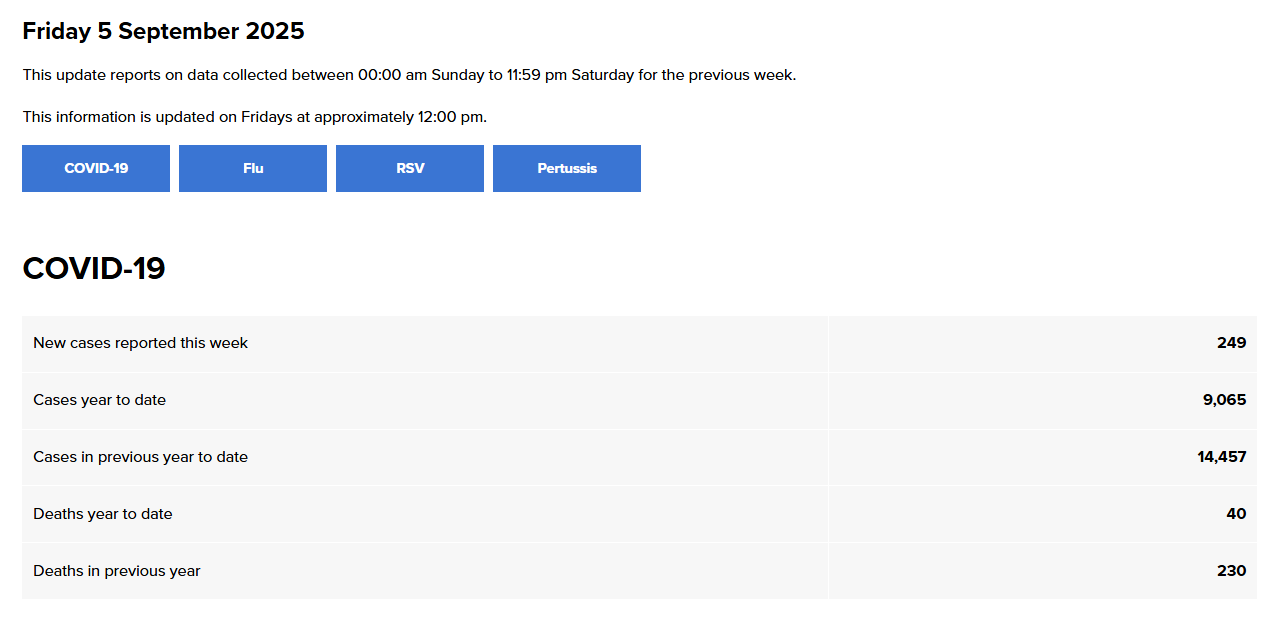This screenshot has width=1280, height=617.
Task: Click 'Cases in previous year to date' label
Action: click(x=140, y=457)
